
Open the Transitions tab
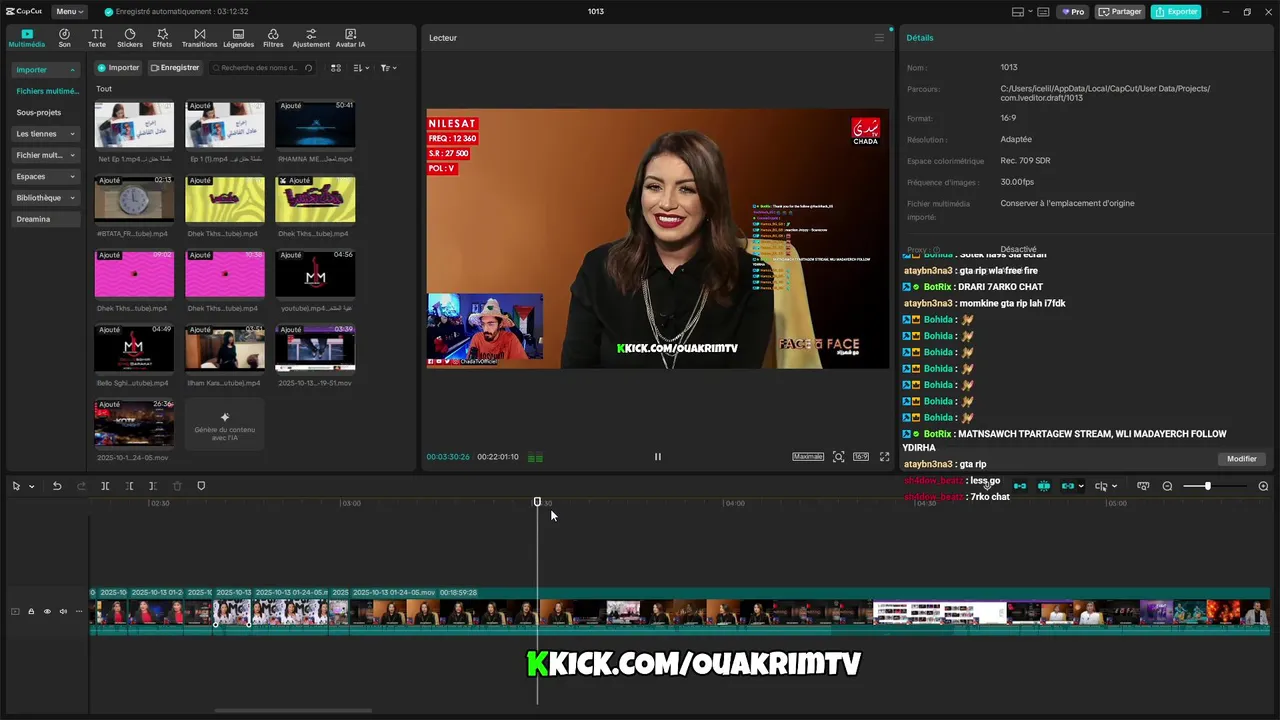[199, 38]
